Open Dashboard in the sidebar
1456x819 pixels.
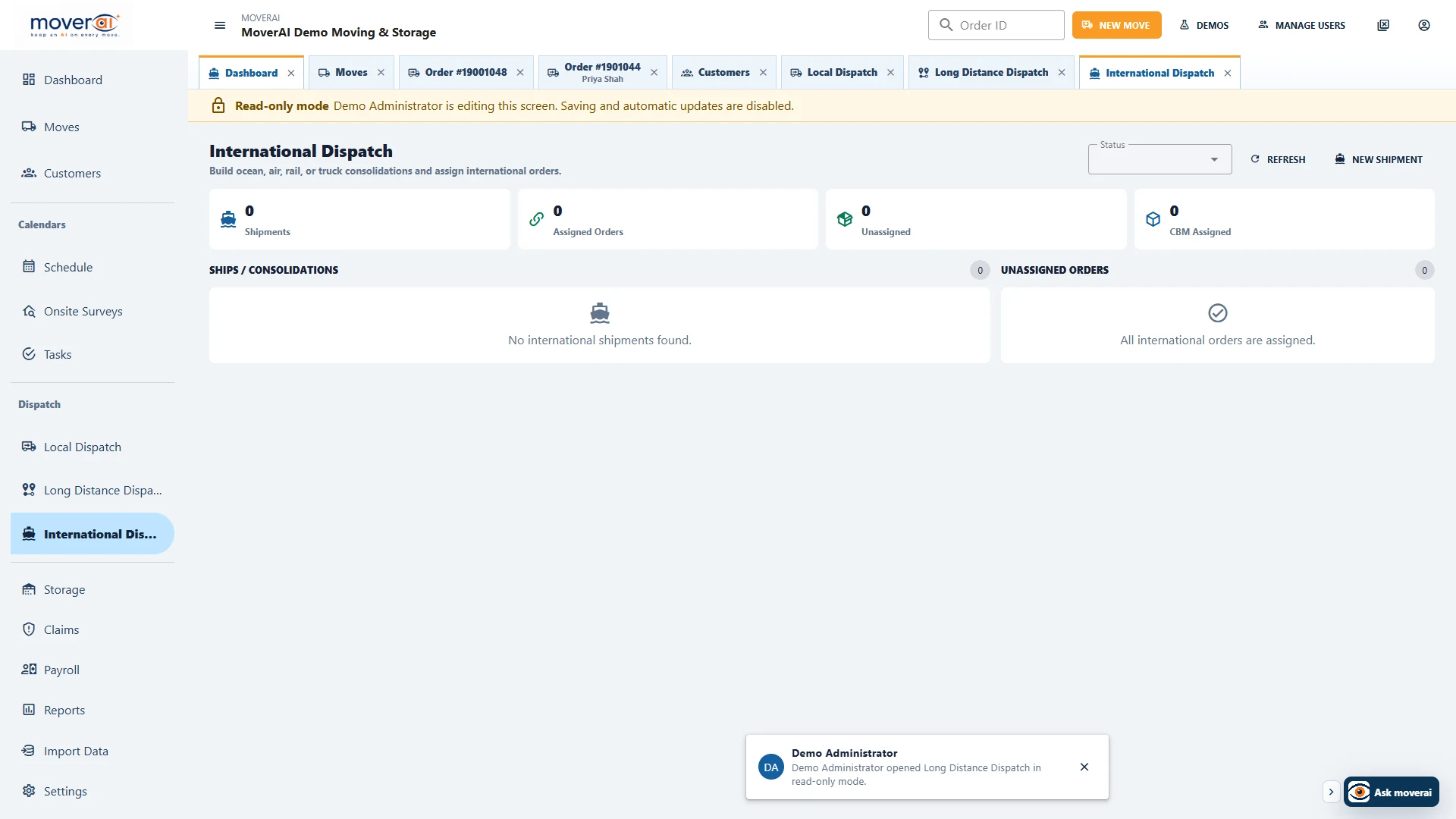[93, 80]
